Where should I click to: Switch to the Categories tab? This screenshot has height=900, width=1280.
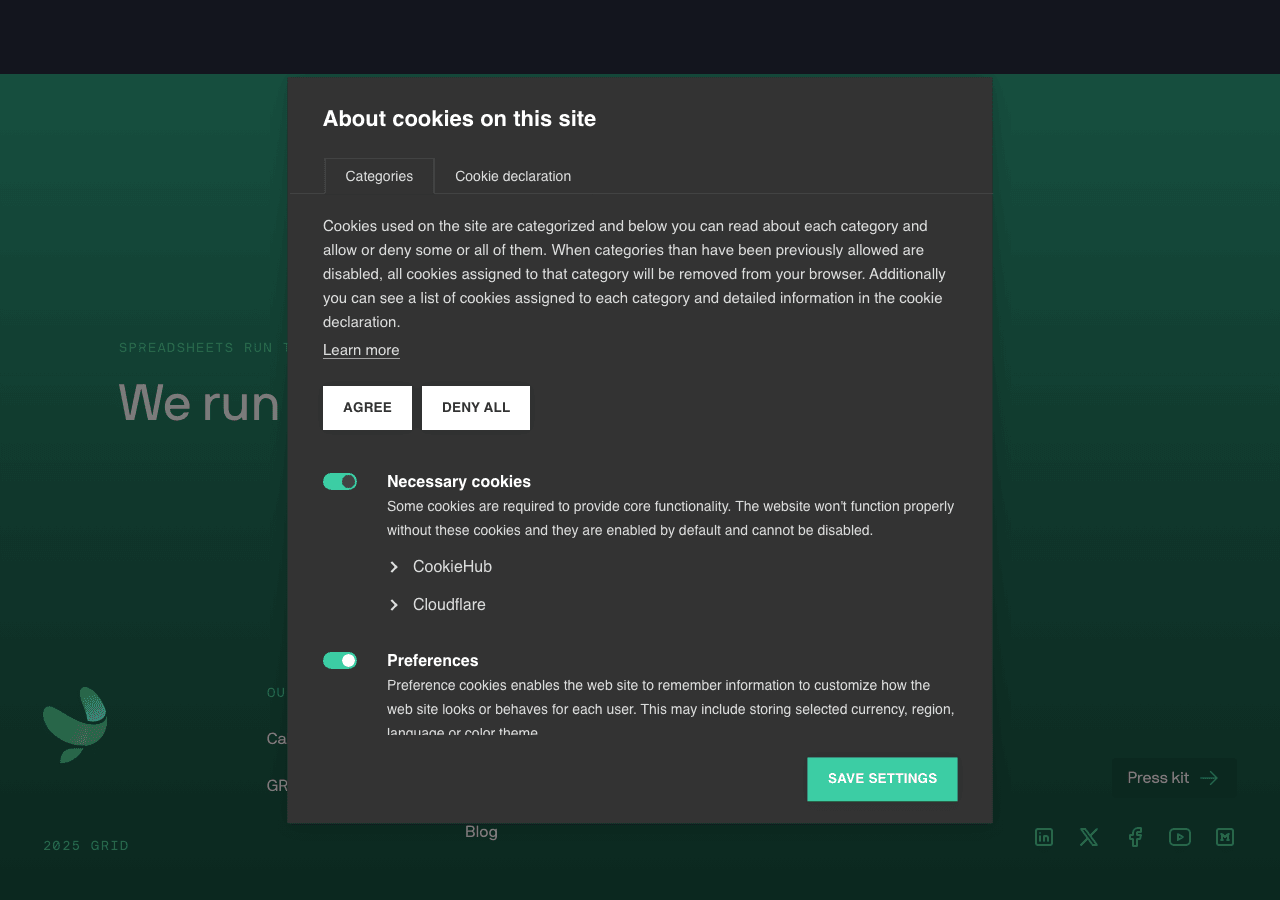379,176
